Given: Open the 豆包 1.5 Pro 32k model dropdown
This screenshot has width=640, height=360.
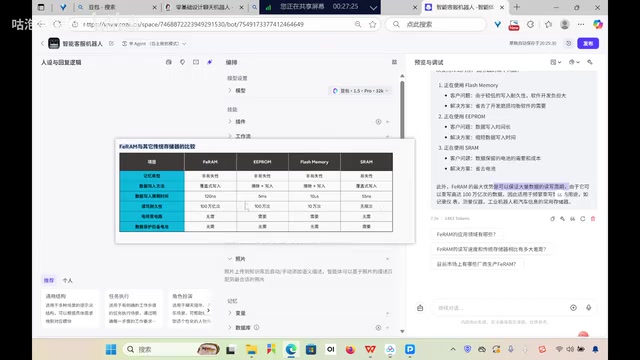Looking at the screenshot, I should coord(360,91).
